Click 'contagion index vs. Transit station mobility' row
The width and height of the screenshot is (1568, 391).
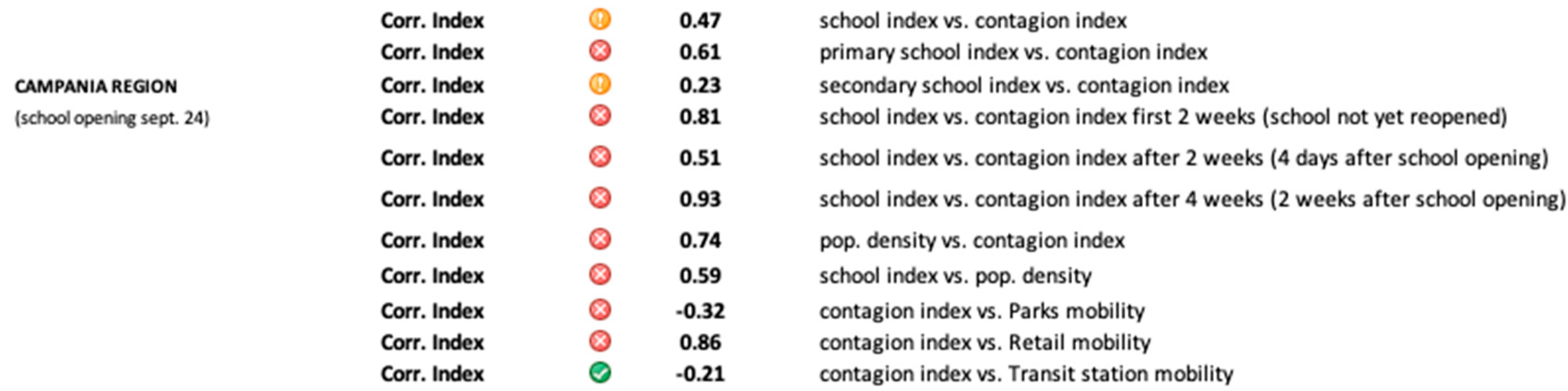tap(1026, 374)
